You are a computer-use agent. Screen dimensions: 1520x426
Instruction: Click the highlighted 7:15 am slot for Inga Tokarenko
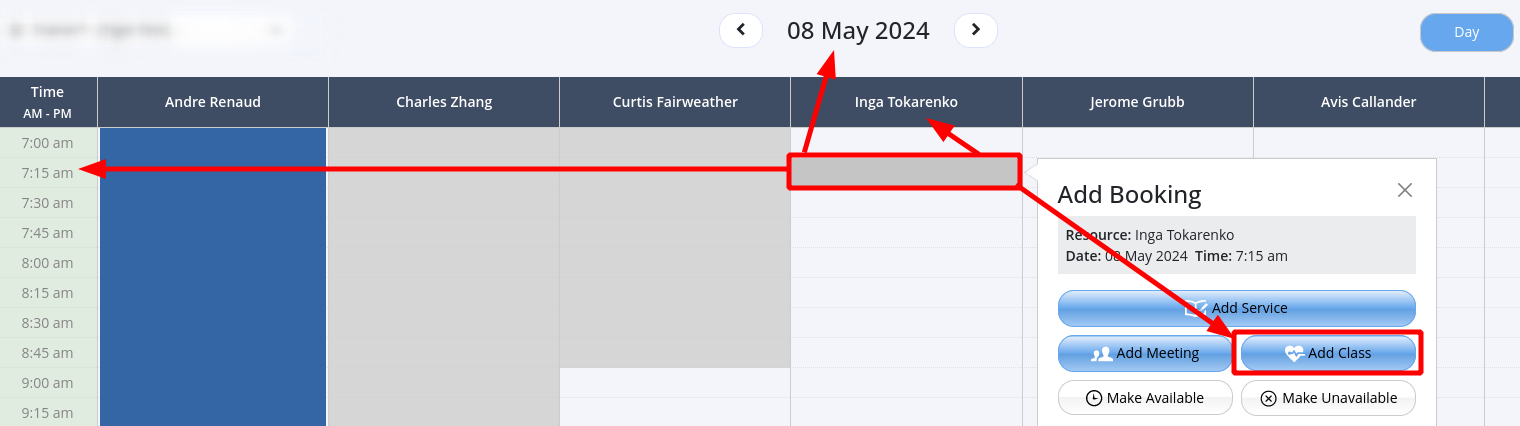pos(904,172)
